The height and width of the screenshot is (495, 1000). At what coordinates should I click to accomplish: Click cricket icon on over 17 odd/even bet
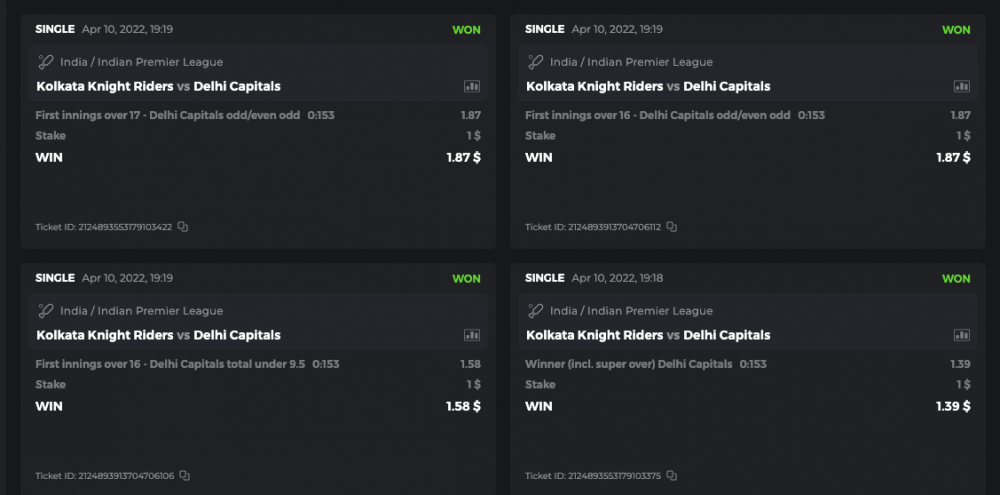click(45, 62)
